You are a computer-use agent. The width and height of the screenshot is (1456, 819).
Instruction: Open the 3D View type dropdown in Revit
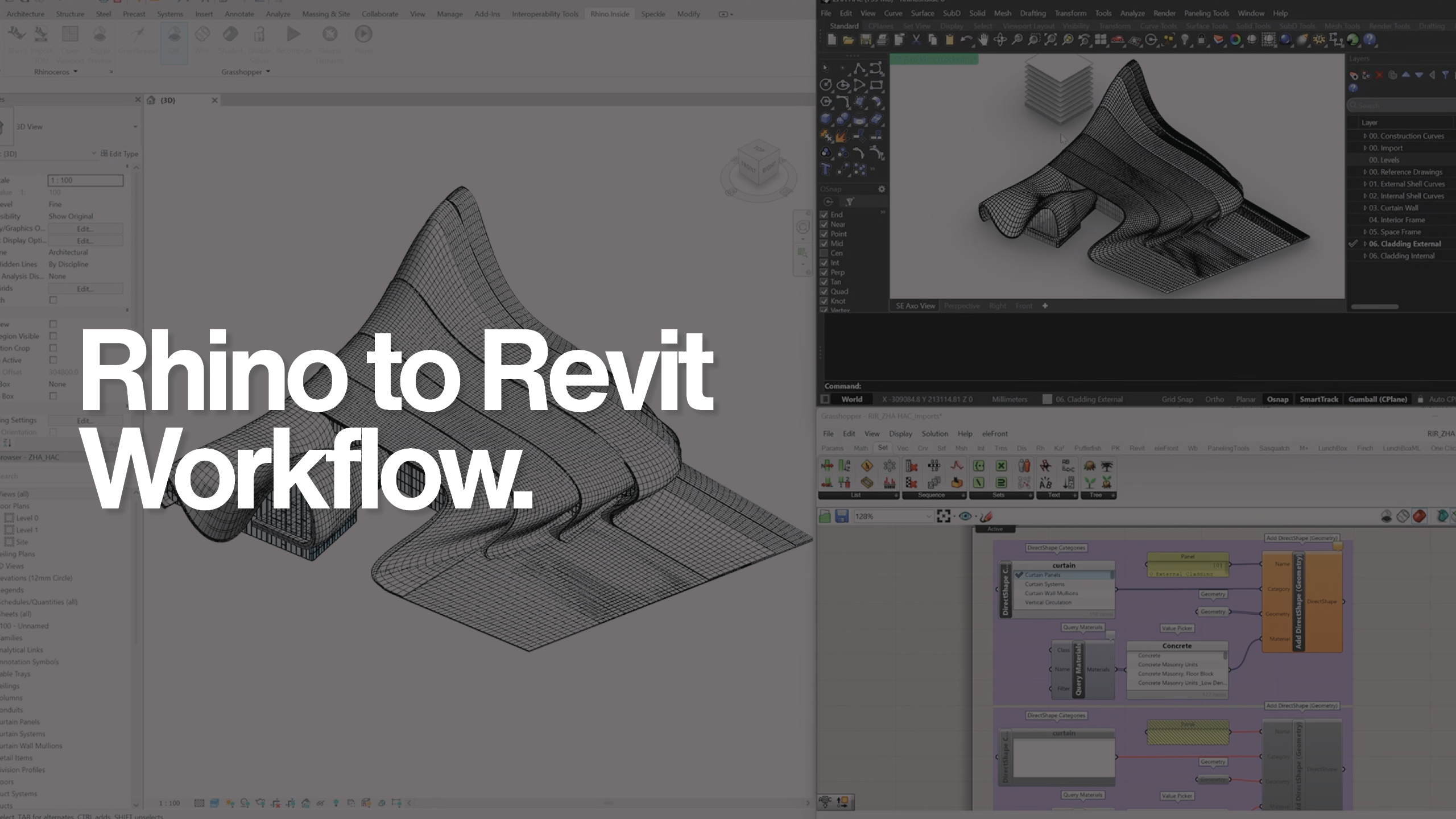(x=135, y=126)
